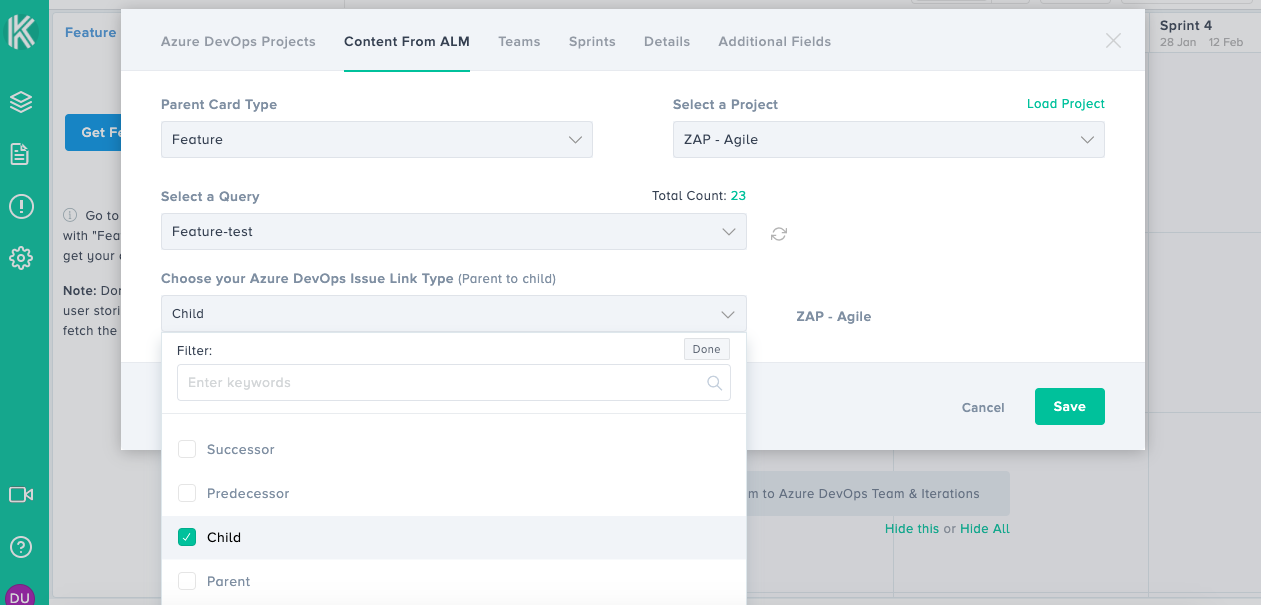1261x605 pixels.
Task: Click the green Save button
Action: [1069, 407]
